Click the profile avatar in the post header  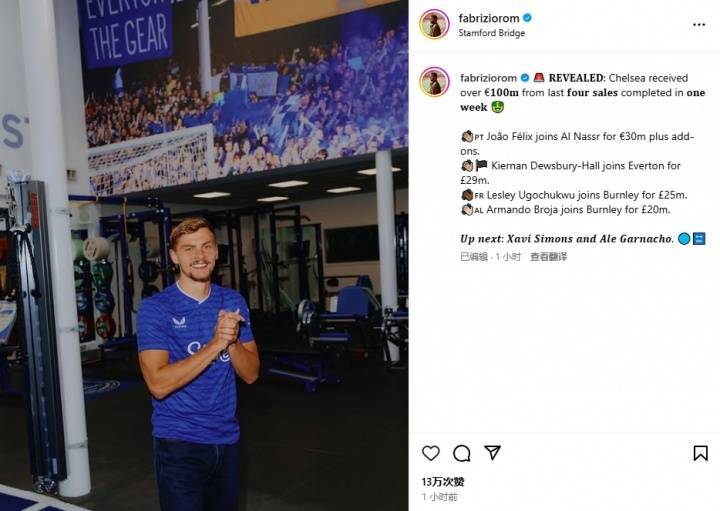(434, 24)
